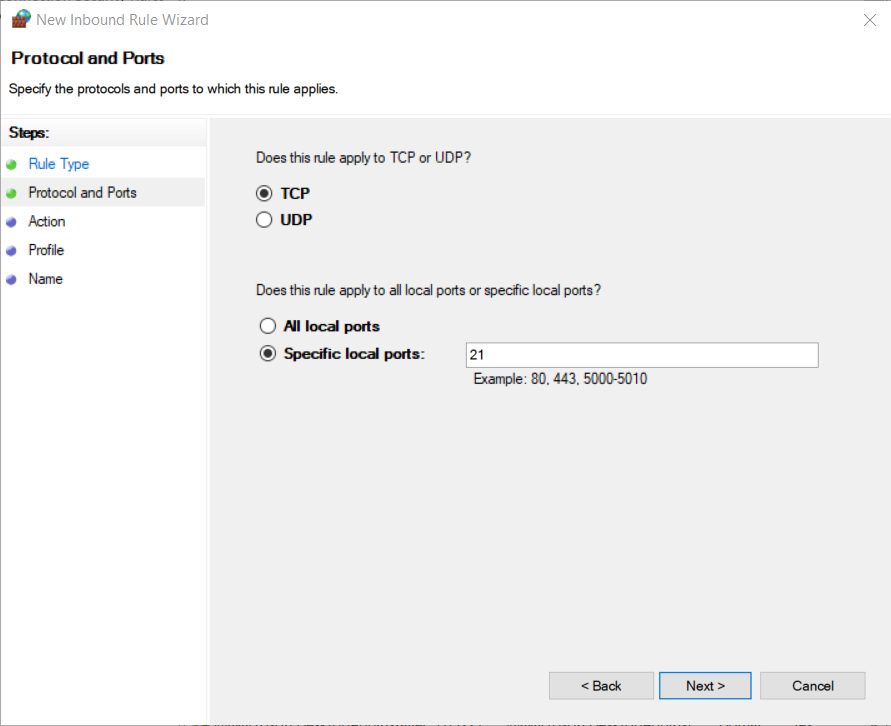Click green bullet beside Rule Type step

point(11,164)
